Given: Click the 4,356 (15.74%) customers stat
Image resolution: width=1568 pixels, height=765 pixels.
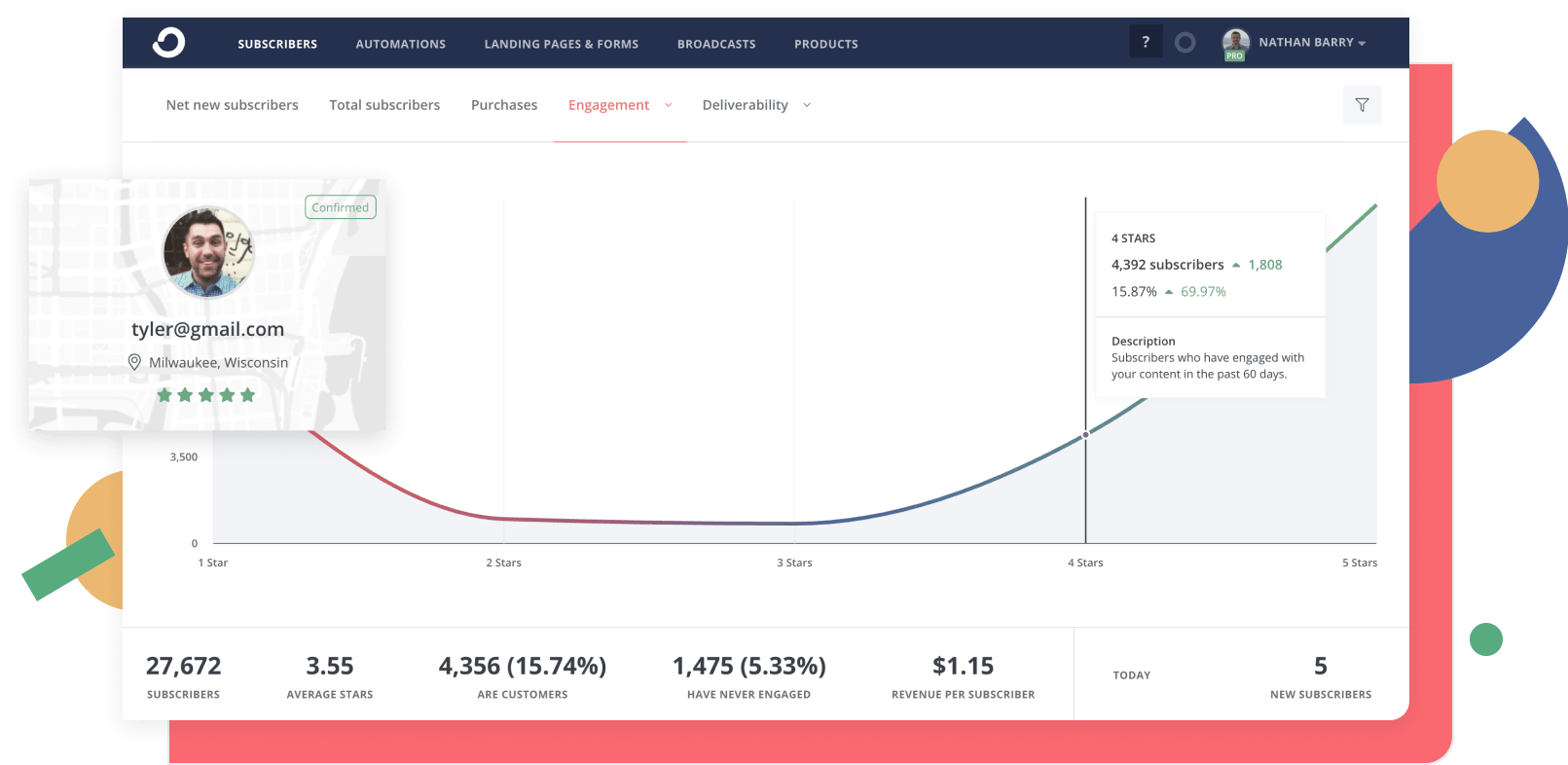Looking at the screenshot, I should [x=523, y=667].
